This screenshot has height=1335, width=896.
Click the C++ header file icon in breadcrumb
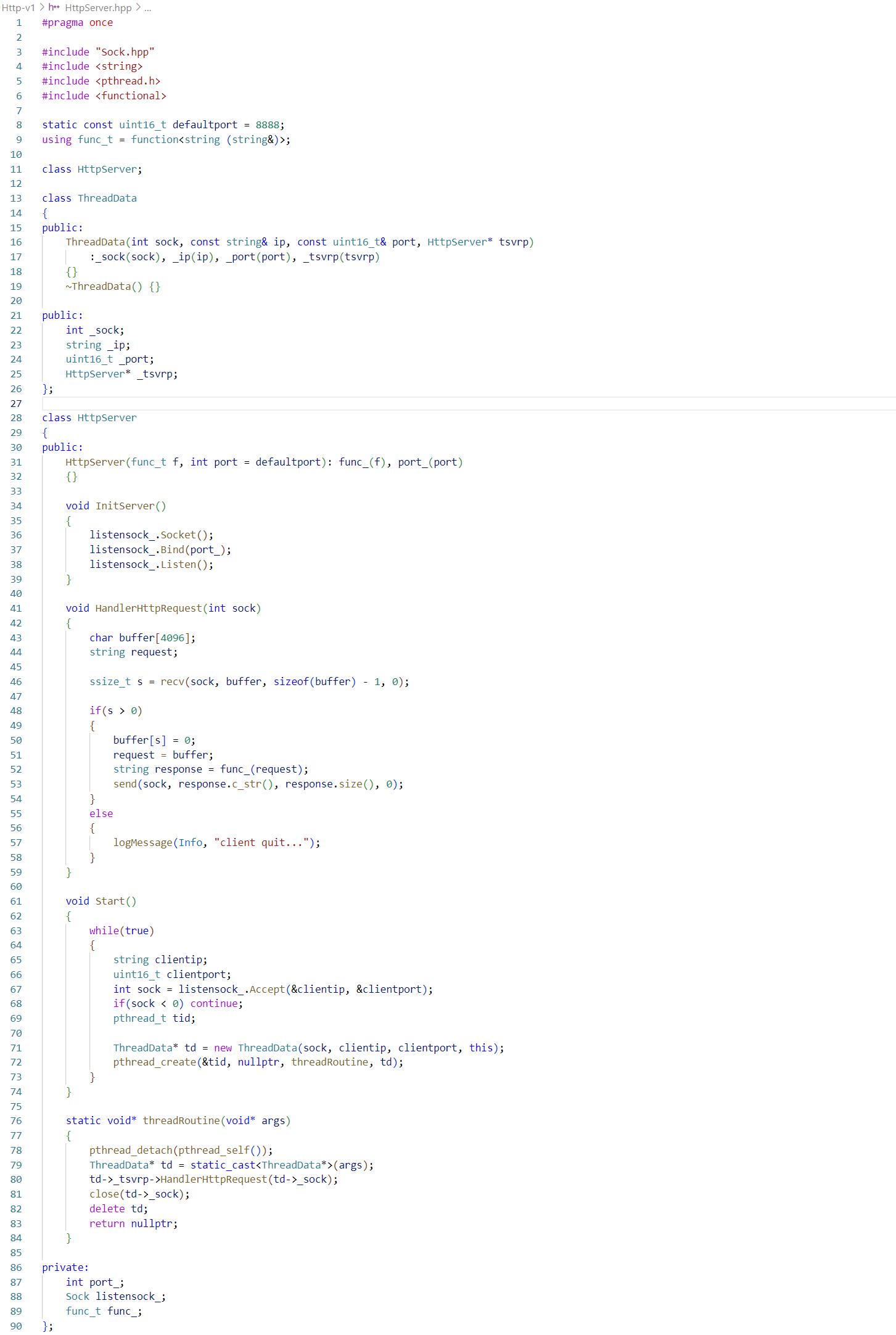click(x=54, y=8)
